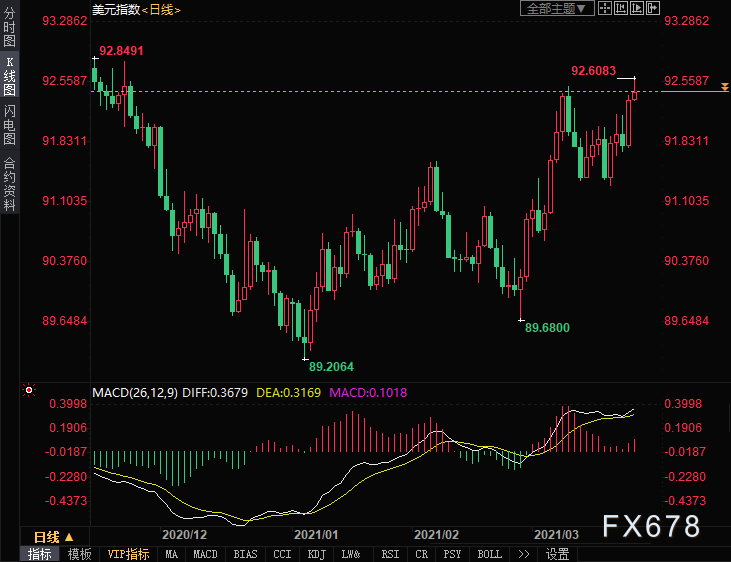Image resolution: width=731 pixels, height=562 pixels.
Task: Choose the BIAS indicator
Action: [x=245, y=554]
